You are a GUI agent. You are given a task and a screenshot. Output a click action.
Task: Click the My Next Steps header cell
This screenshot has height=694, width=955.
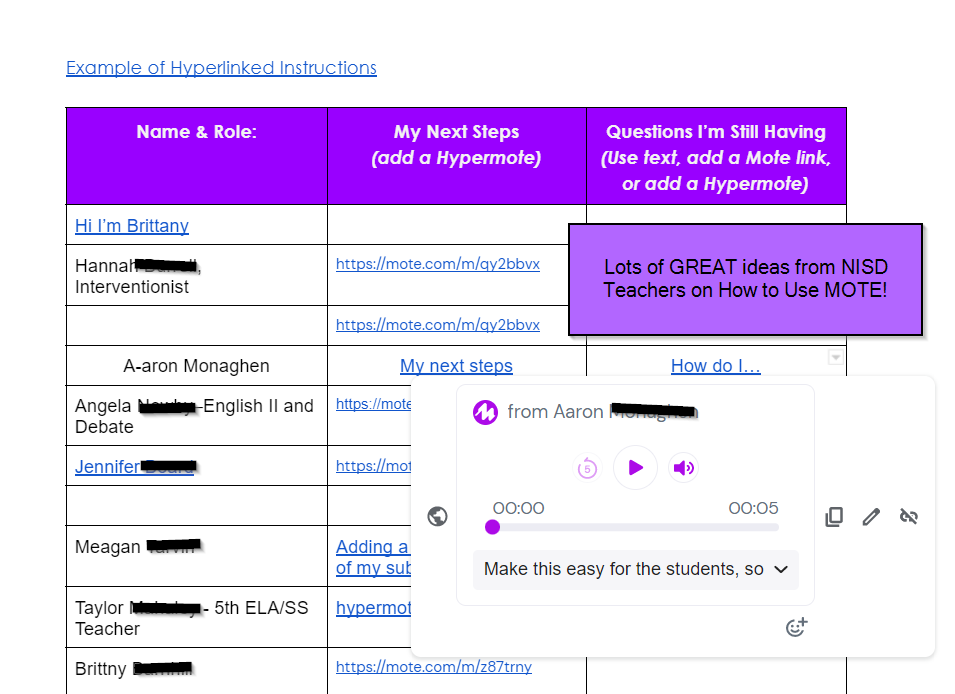pyautogui.click(x=457, y=156)
